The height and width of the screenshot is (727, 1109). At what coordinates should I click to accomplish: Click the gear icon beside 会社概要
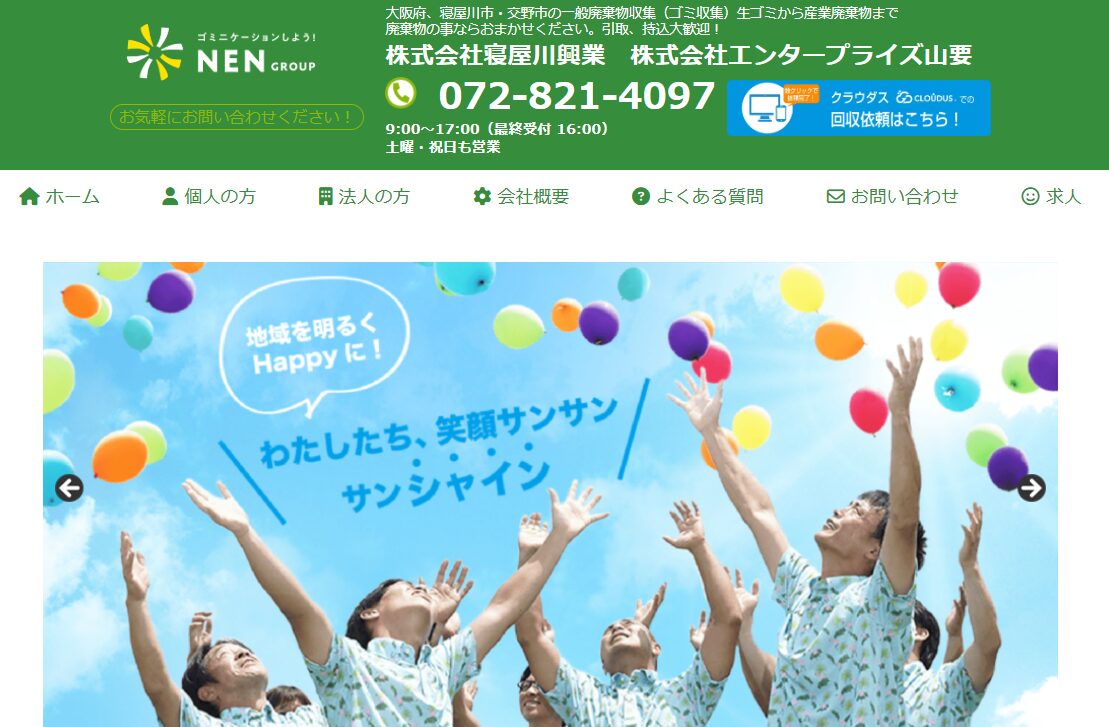pos(482,196)
